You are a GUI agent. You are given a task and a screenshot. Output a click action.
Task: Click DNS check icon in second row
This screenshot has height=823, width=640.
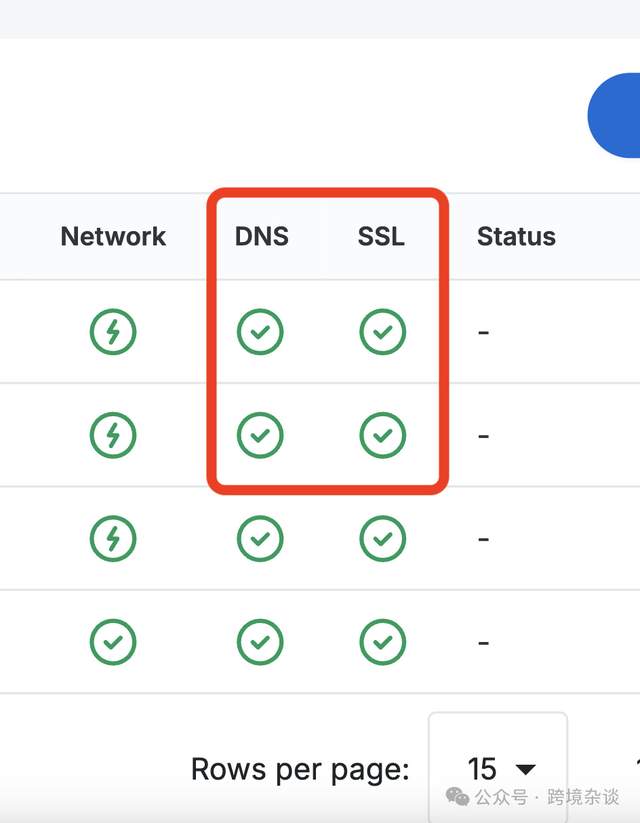tap(260, 435)
